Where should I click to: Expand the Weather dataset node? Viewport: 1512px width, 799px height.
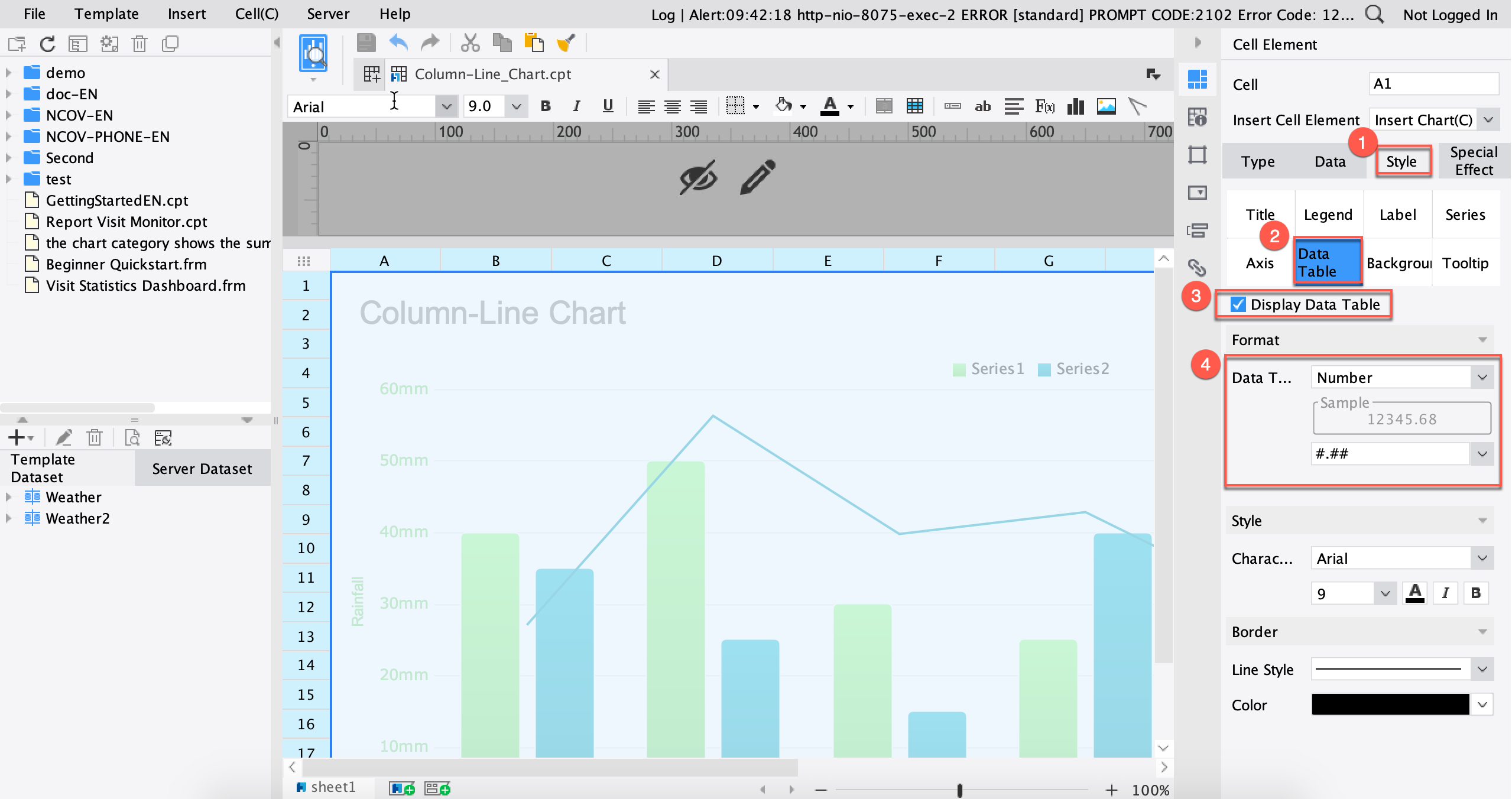tap(8, 496)
